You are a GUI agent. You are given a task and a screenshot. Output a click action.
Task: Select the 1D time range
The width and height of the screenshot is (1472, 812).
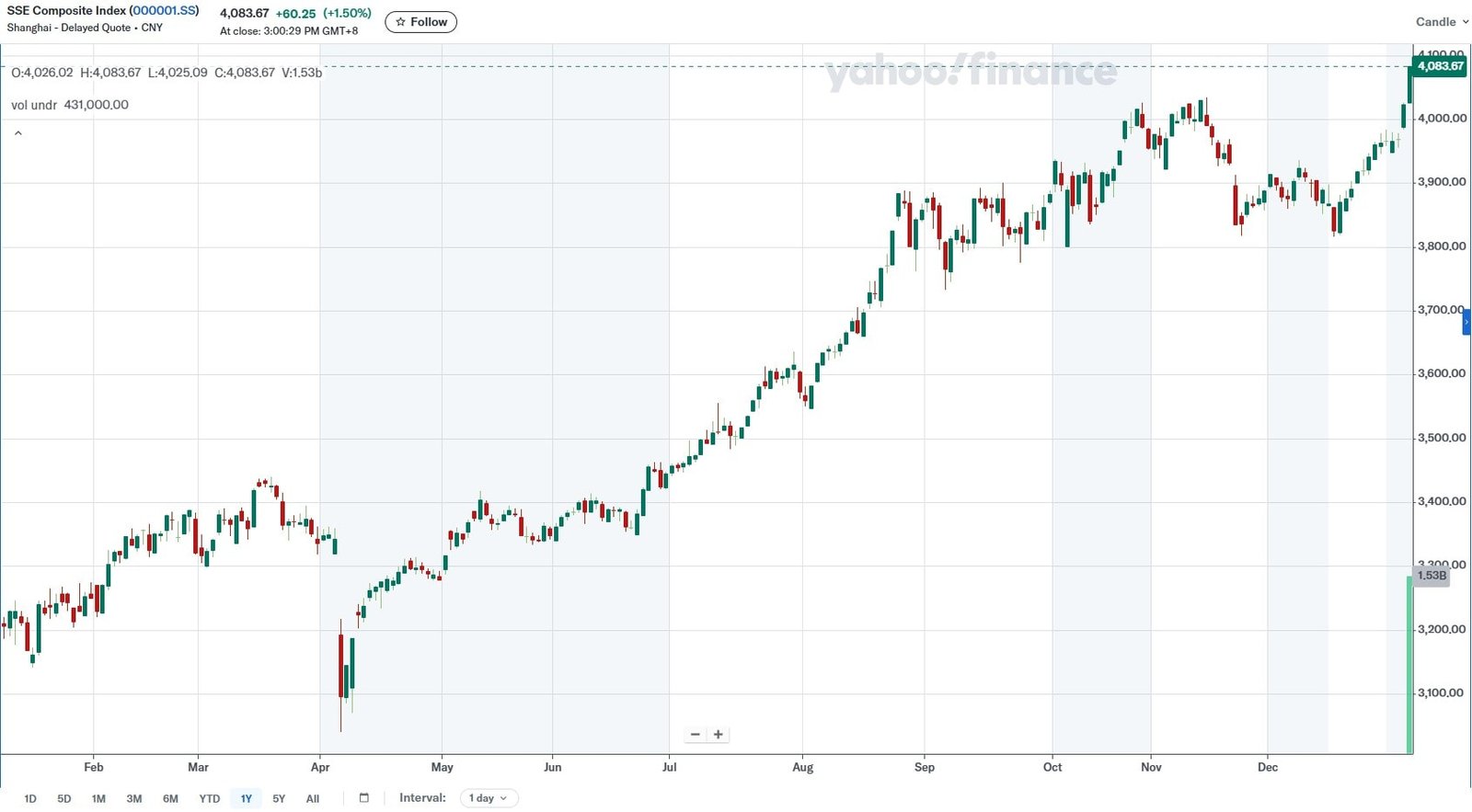click(30, 798)
